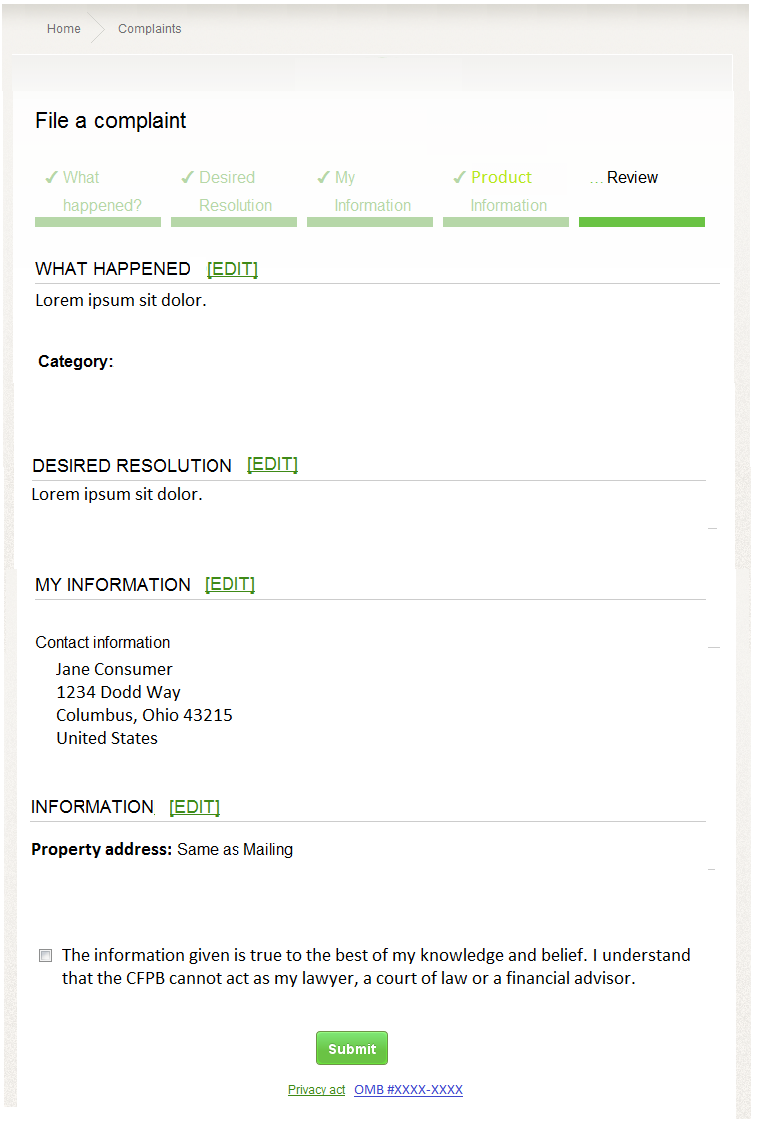Click the checkmark beside Desired Resolution step

(x=187, y=178)
